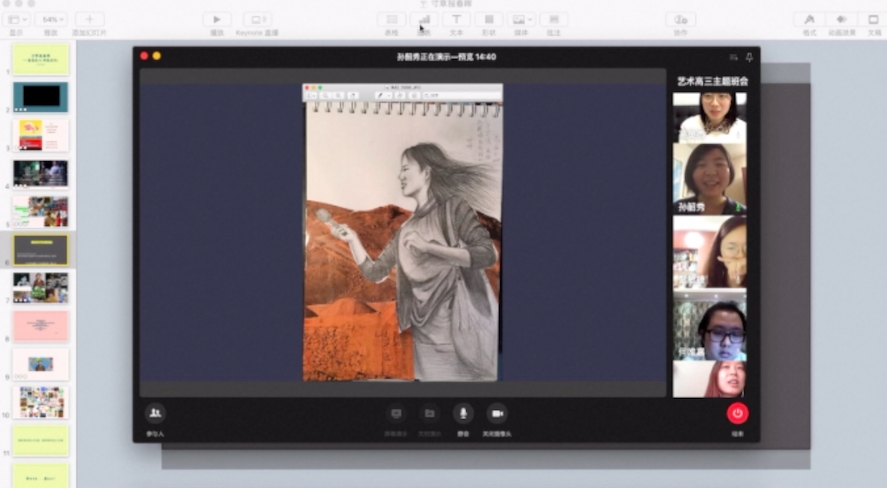The width and height of the screenshot is (887, 488).
Task: End the meeting with the red power button
Action: click(737, 413)
